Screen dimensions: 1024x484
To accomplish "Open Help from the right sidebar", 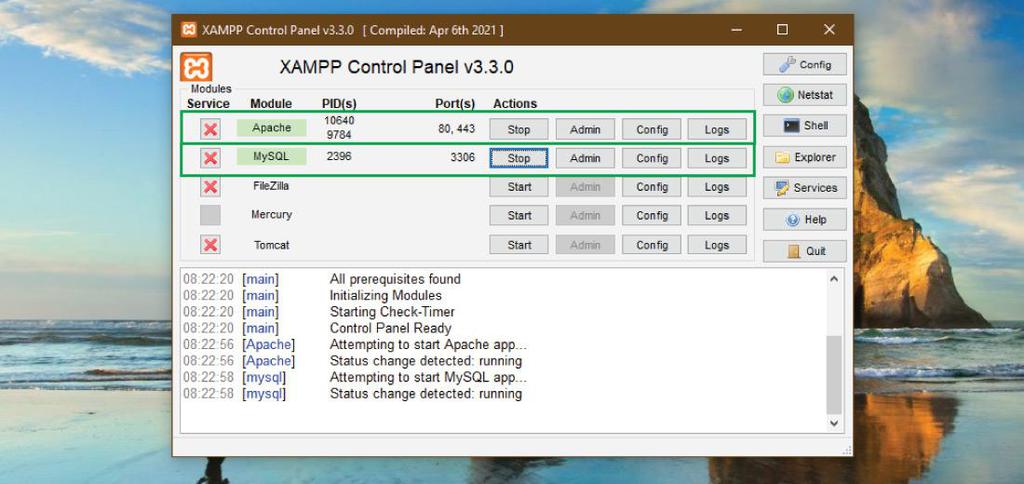I will [805, 219].
